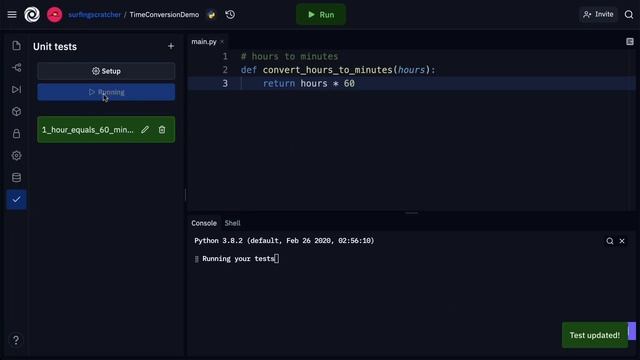640x360 pixels.
Task: Open the Files sidebar panel
Action: tap(16, 45)
